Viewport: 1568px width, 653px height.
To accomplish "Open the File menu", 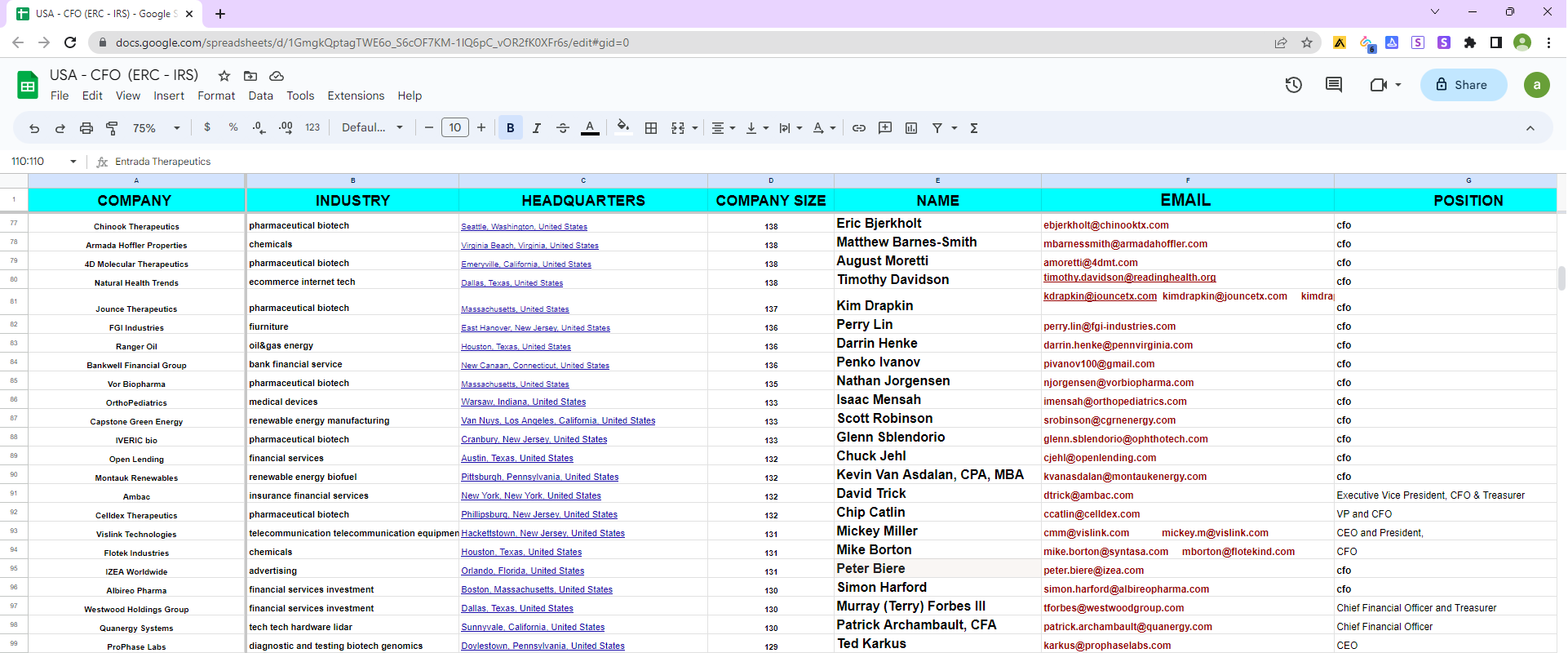I will pyautogui.click(x=60, y=96).
